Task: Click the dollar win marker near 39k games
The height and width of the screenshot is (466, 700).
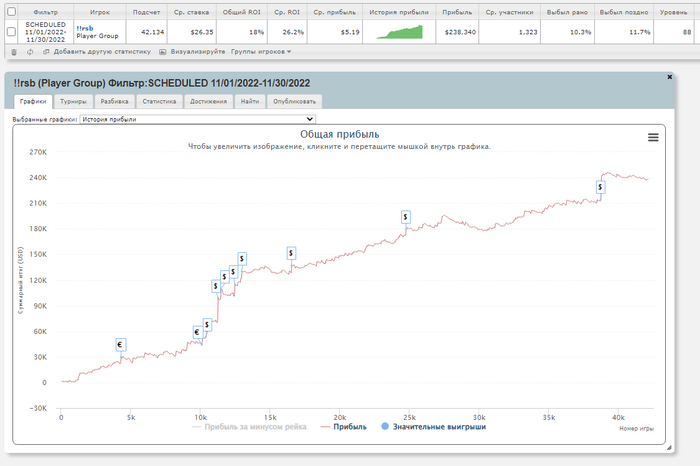Action: coord(600,187)
